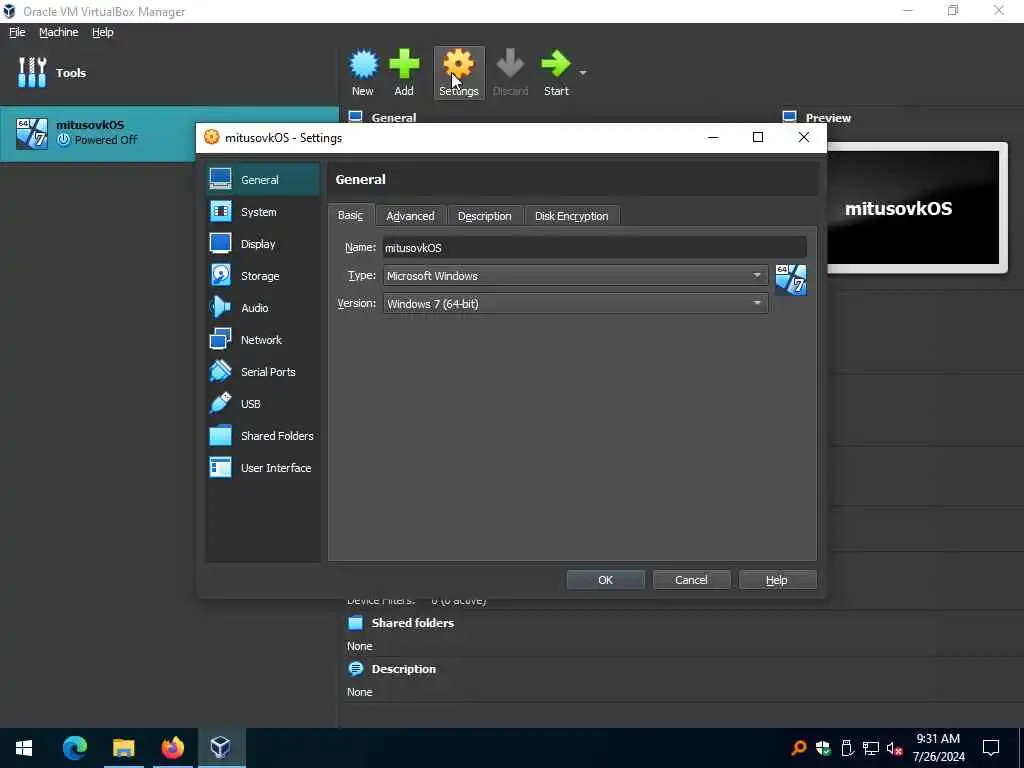Confirm settings with the OK button
Screen dimensions: 1024x768
[x=605, y=580]
